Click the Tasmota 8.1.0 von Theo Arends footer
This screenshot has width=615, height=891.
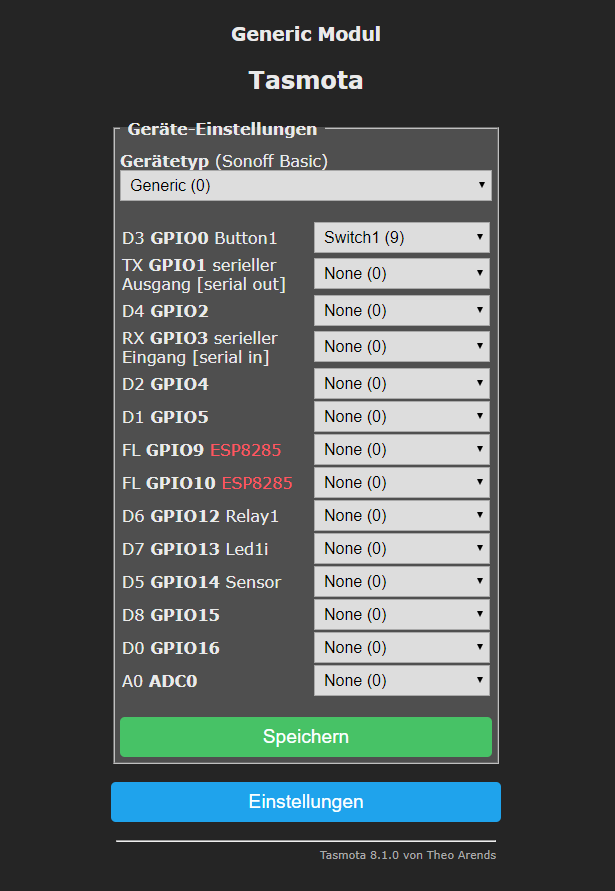click(407, 855)
